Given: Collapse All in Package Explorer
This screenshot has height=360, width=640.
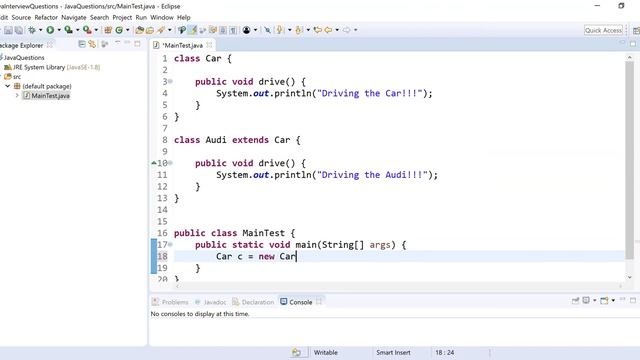Looking at the screenshot, I should coord(82,44).
